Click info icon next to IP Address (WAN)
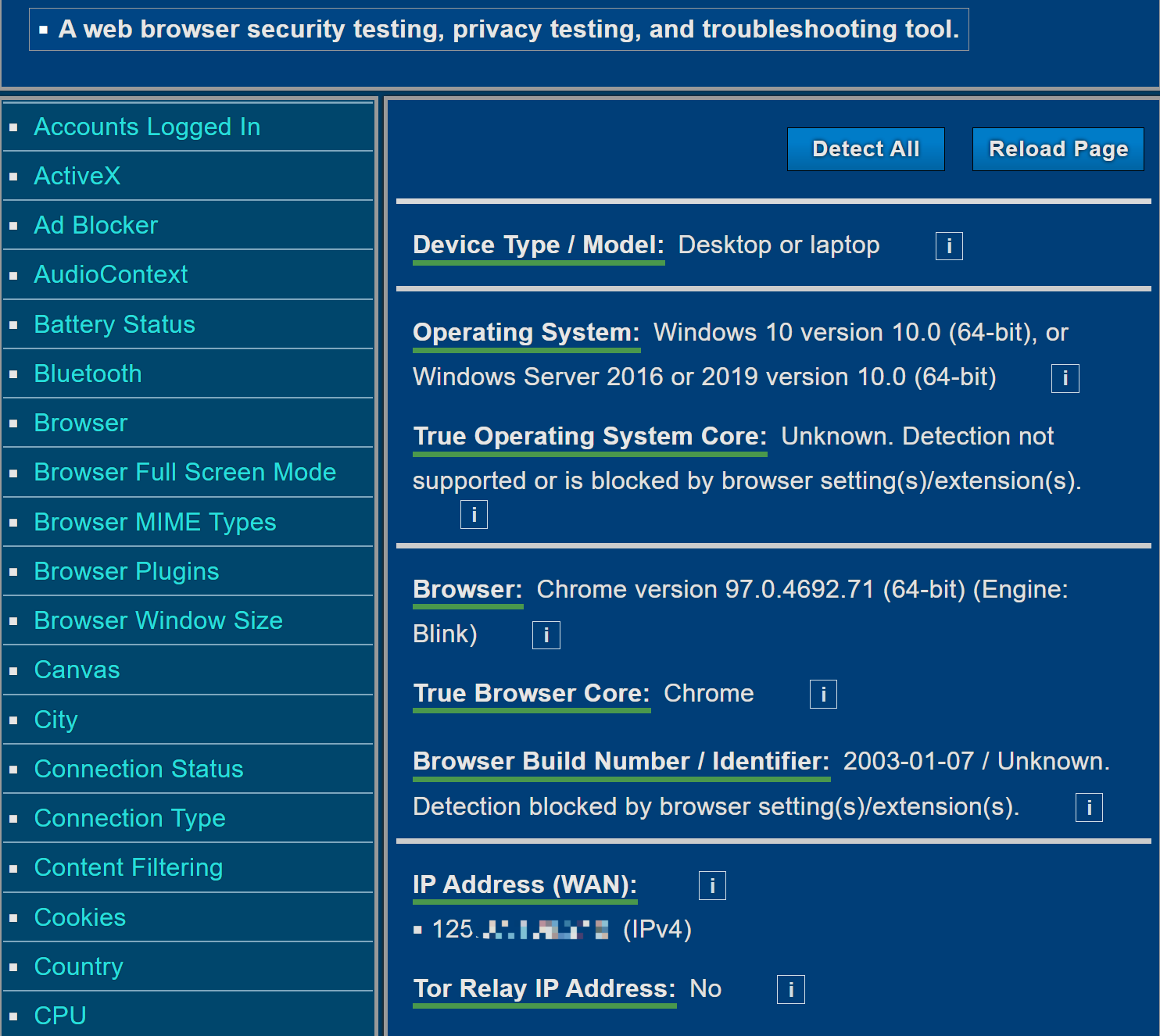The image size is (1160, 1036). click(712, 886)
